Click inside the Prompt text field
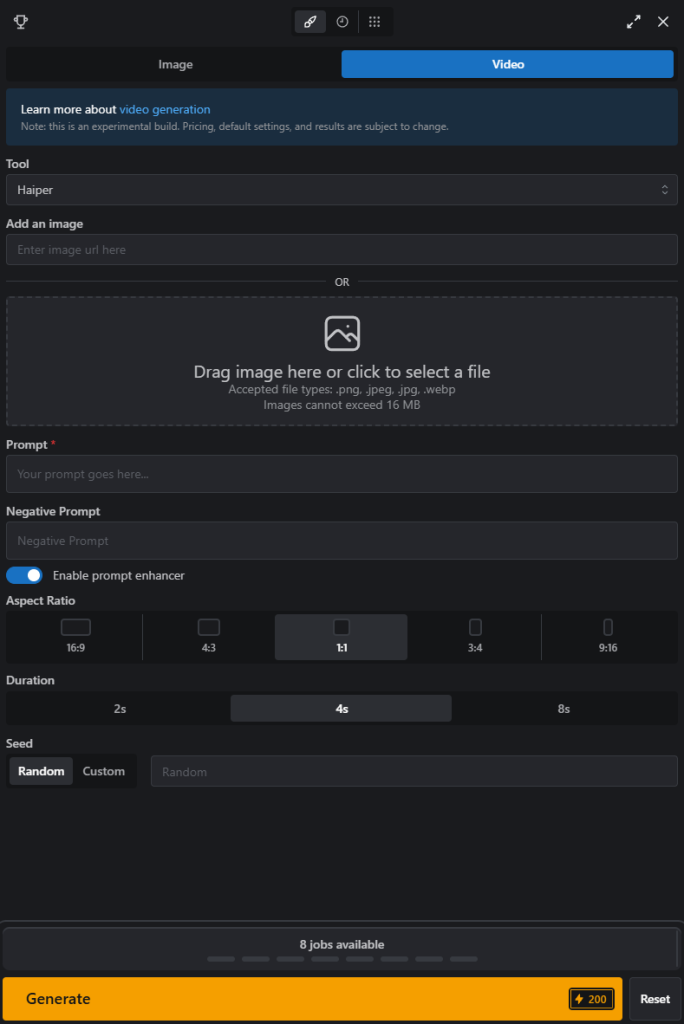684x1024 pixels. pos(342,473)
